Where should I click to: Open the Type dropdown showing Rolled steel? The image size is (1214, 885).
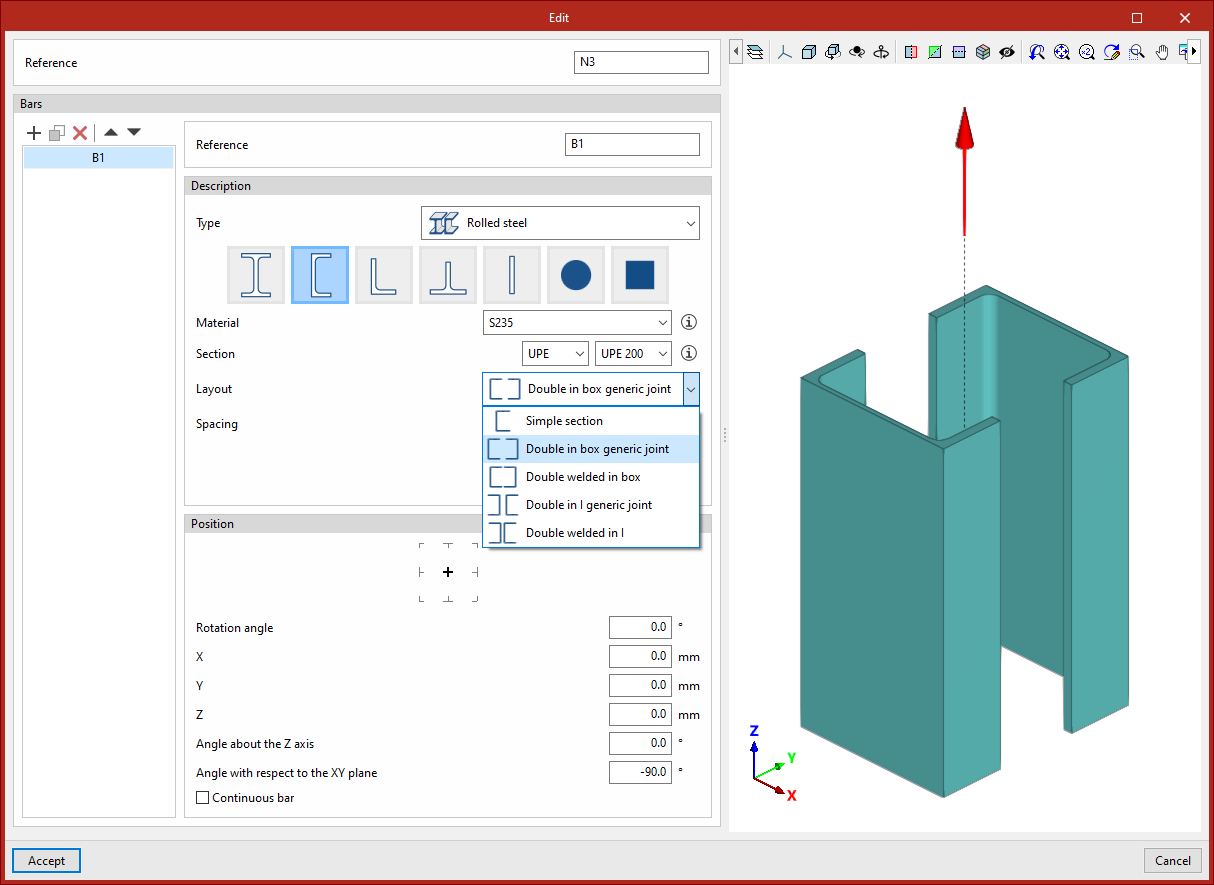(x=560, y=223)
